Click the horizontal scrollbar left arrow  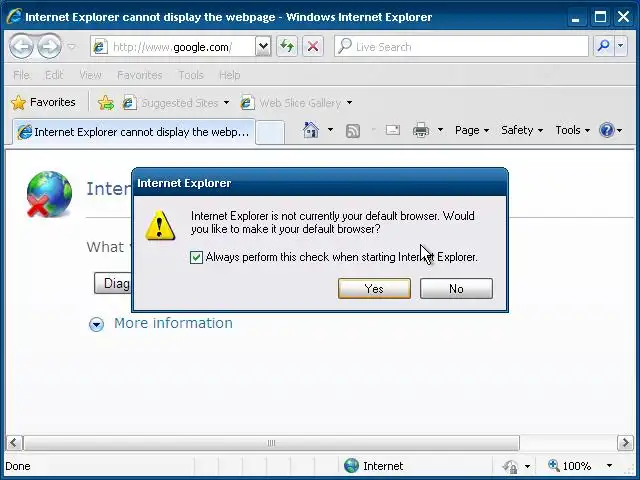(x=13, y=442)
